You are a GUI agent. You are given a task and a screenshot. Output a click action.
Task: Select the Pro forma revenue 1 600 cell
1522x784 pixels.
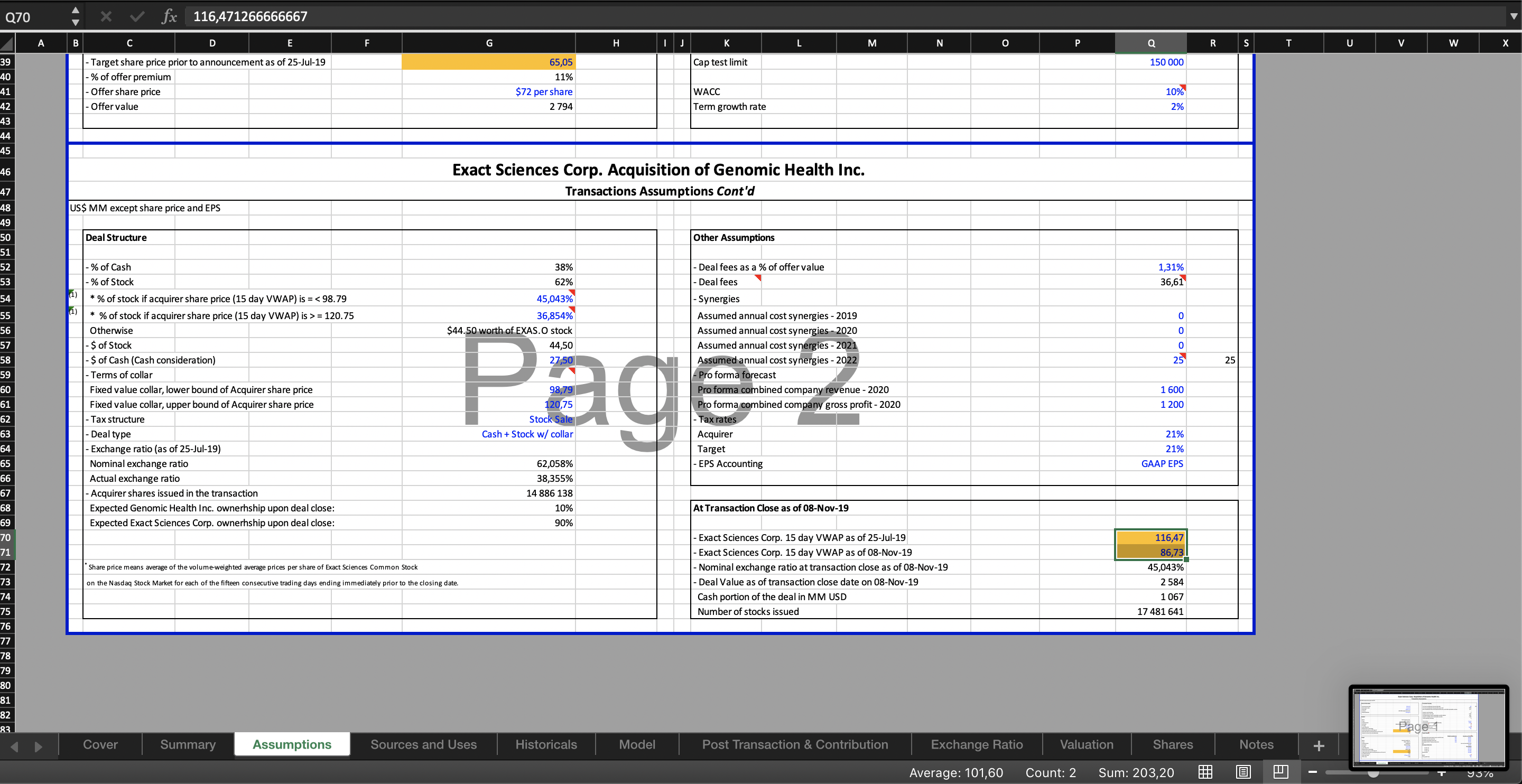pos(1151,390)
